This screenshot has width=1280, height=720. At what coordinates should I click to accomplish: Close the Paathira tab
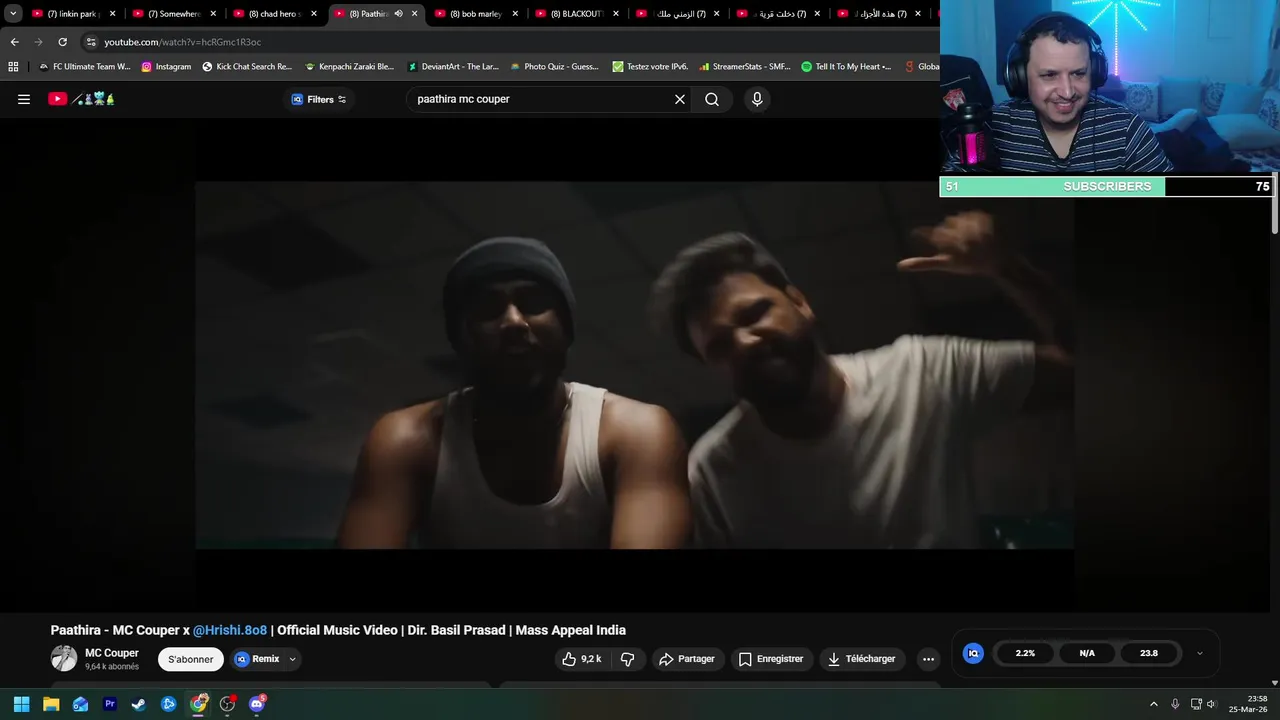(414, 14)
